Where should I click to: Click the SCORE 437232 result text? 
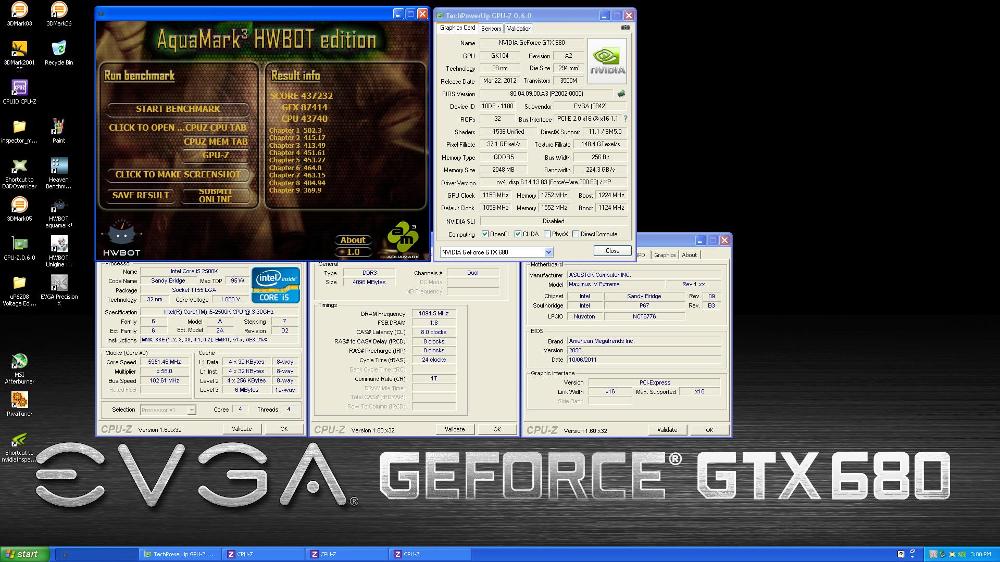click(301, 96)
